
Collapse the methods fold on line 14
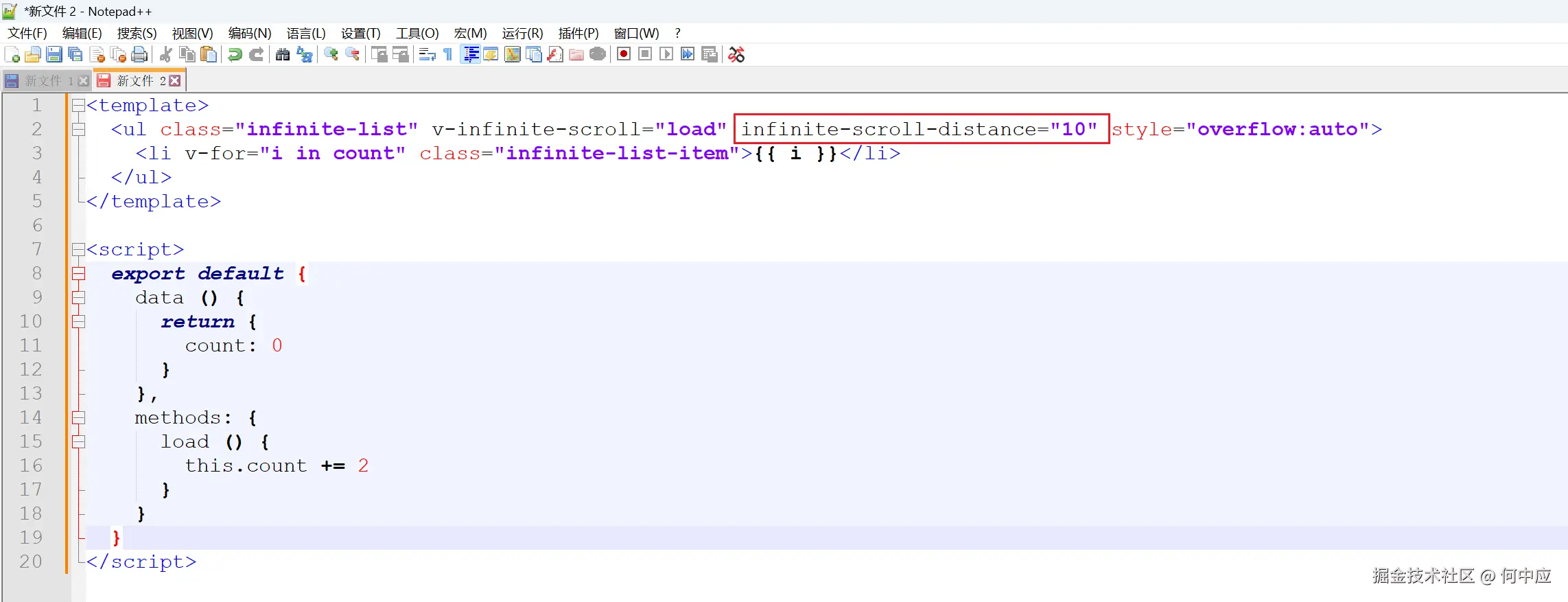point(79,418)
